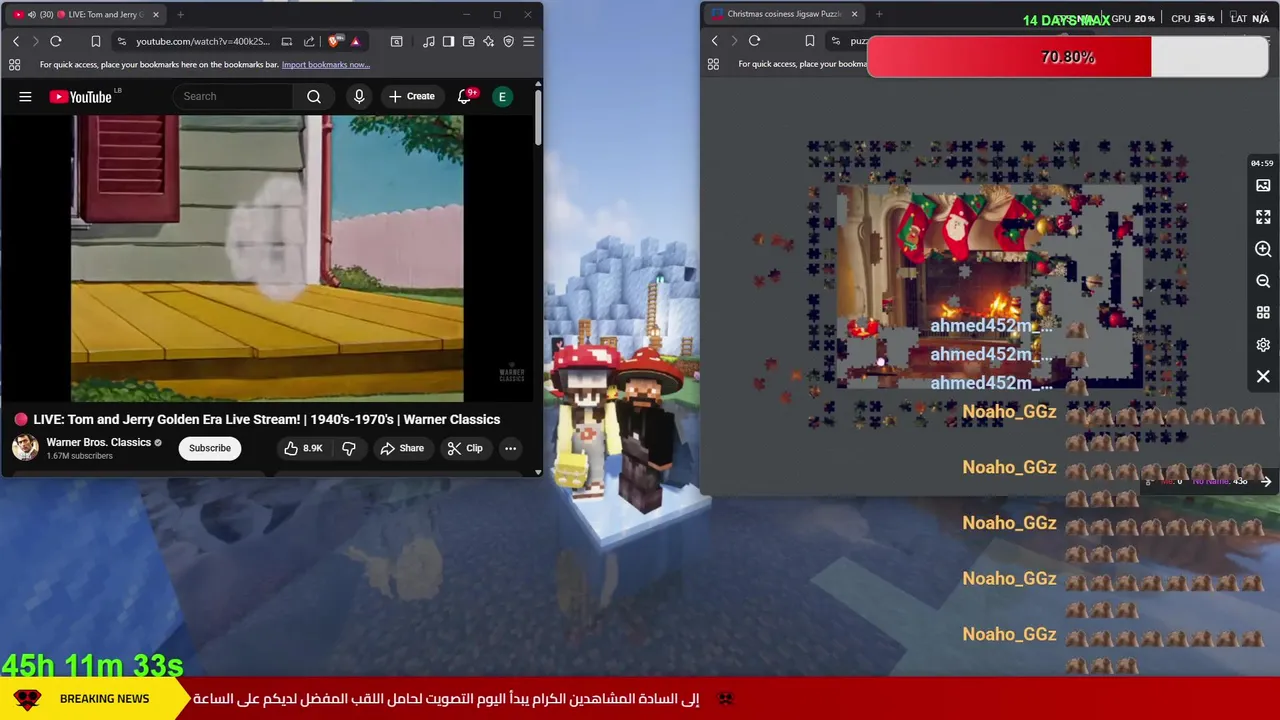Open the apps grid in YouTube window bookmarks bar
The height and width of the screenshot is (720, 1280).
[14, 64]
